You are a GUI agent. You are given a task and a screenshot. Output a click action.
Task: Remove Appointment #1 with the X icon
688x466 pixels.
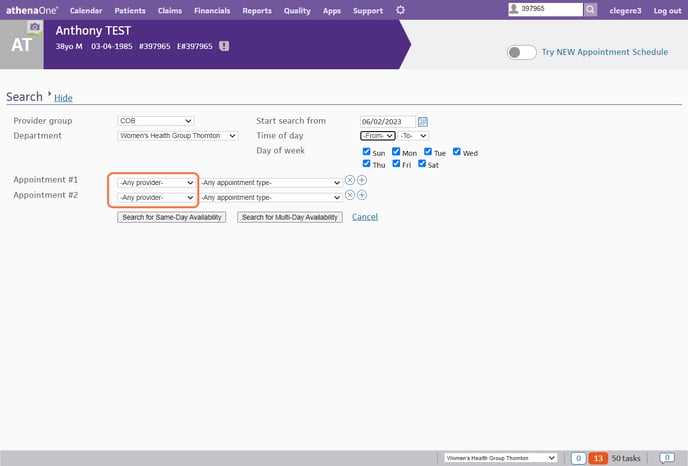click(350, 180)
